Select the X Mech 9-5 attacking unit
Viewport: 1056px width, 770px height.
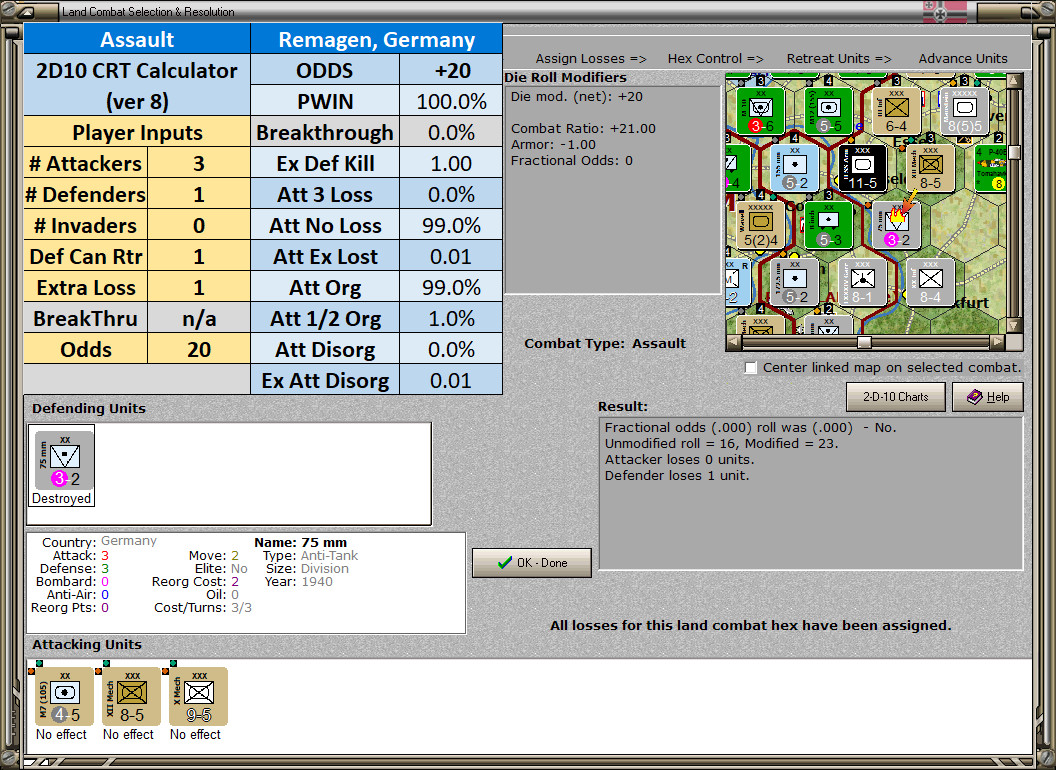tap(197, 697)
